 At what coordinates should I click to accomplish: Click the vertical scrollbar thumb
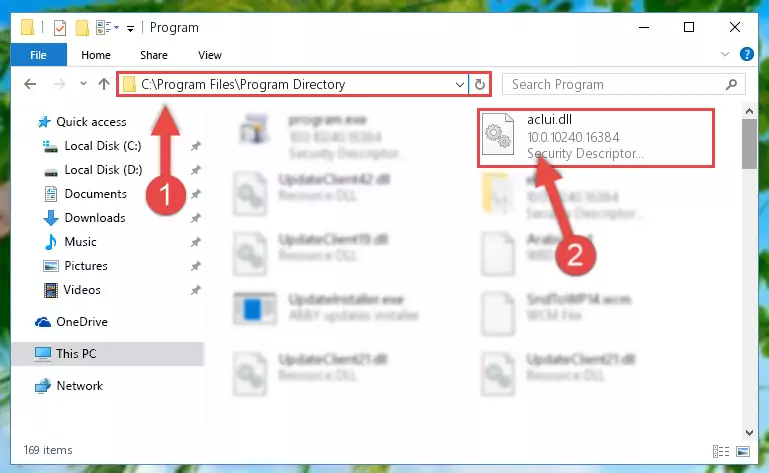click(749, 144)
